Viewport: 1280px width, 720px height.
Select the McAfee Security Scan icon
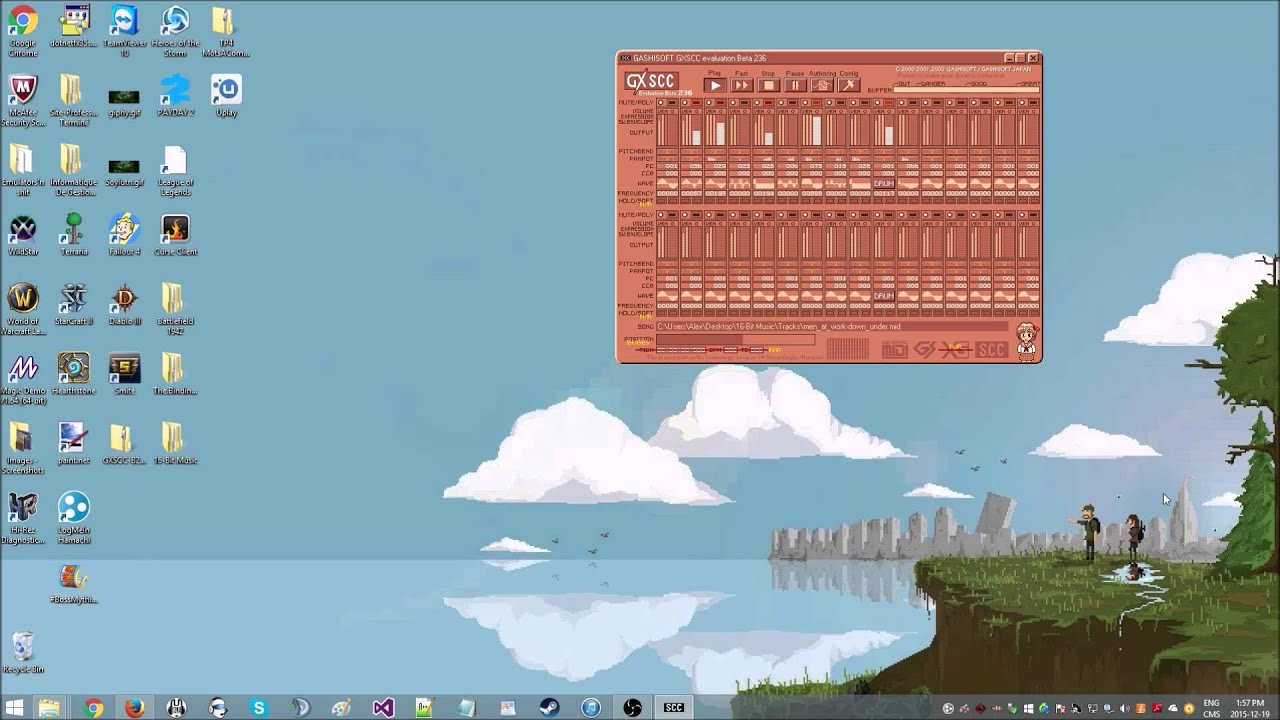click(x=22, y=100)
